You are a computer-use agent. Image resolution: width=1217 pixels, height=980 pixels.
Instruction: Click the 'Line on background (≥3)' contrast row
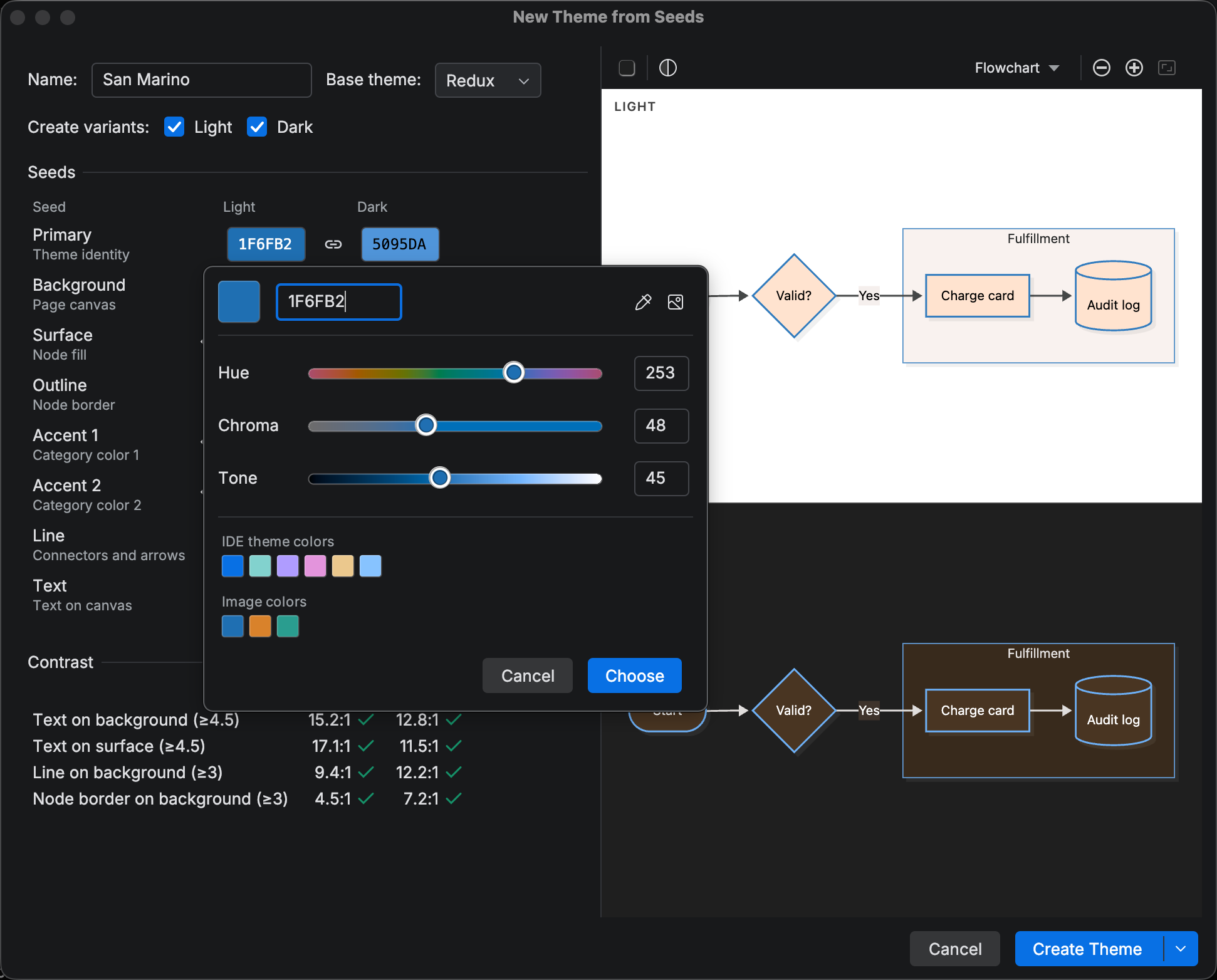[248, 773]
